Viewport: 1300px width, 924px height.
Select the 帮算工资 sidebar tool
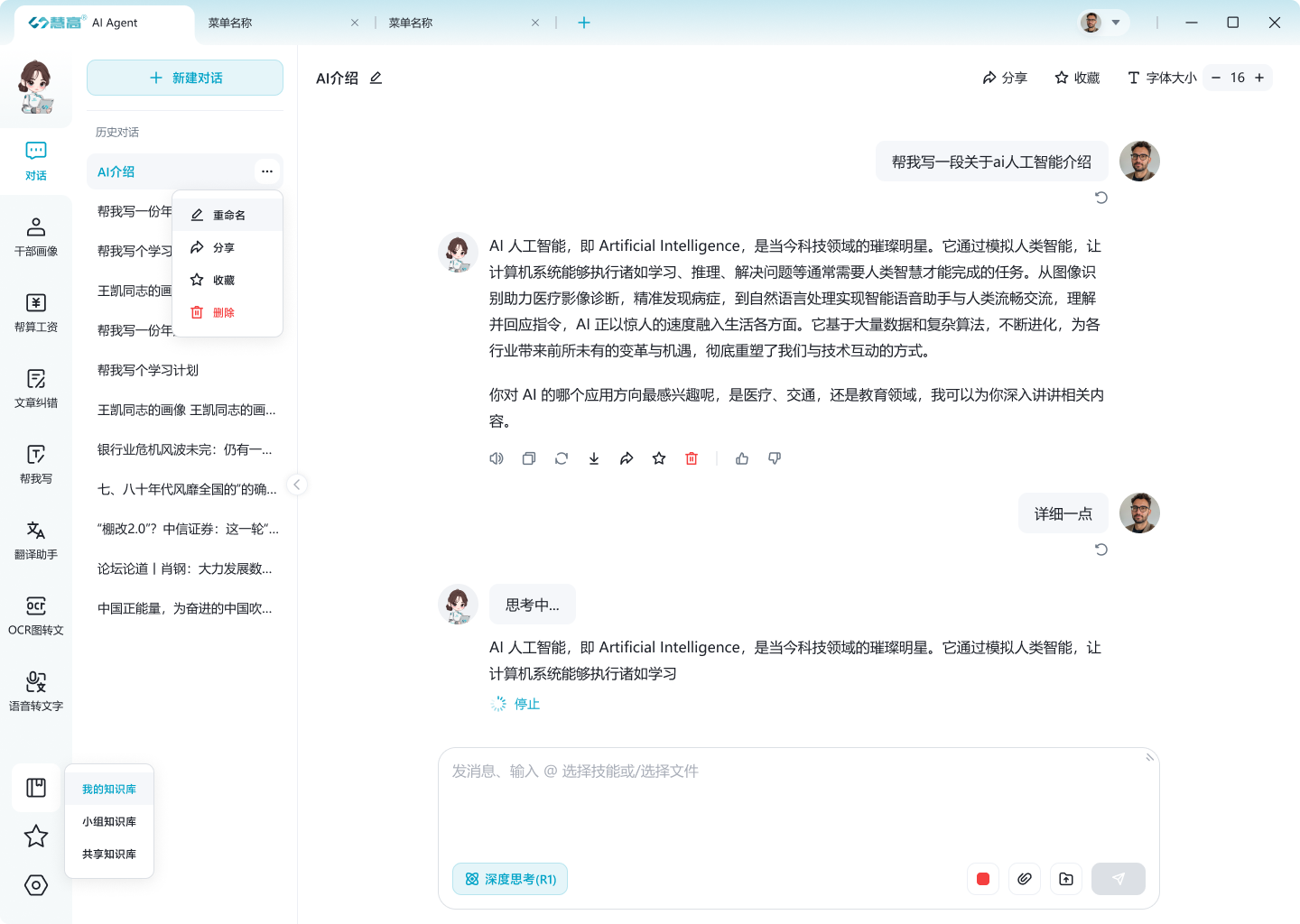point(35,311)
